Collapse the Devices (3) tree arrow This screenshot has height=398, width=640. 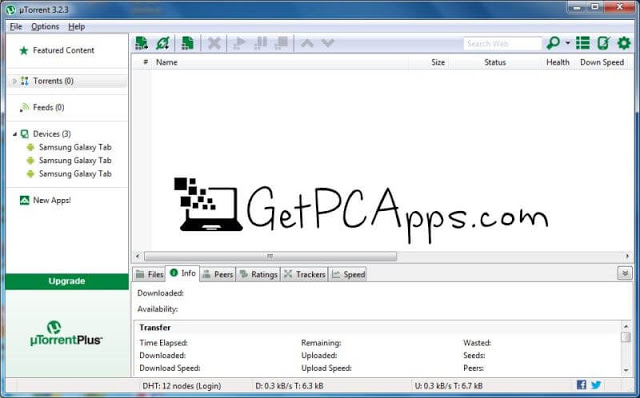[15, 134]
